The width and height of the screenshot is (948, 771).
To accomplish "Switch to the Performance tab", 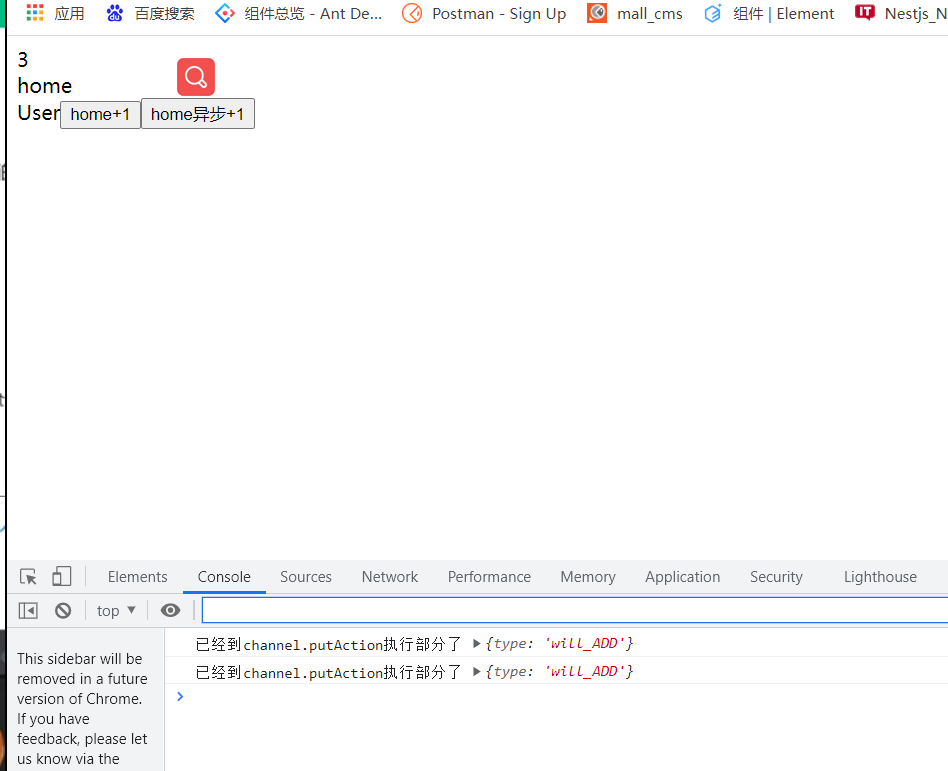I will (x=489, y=577).
